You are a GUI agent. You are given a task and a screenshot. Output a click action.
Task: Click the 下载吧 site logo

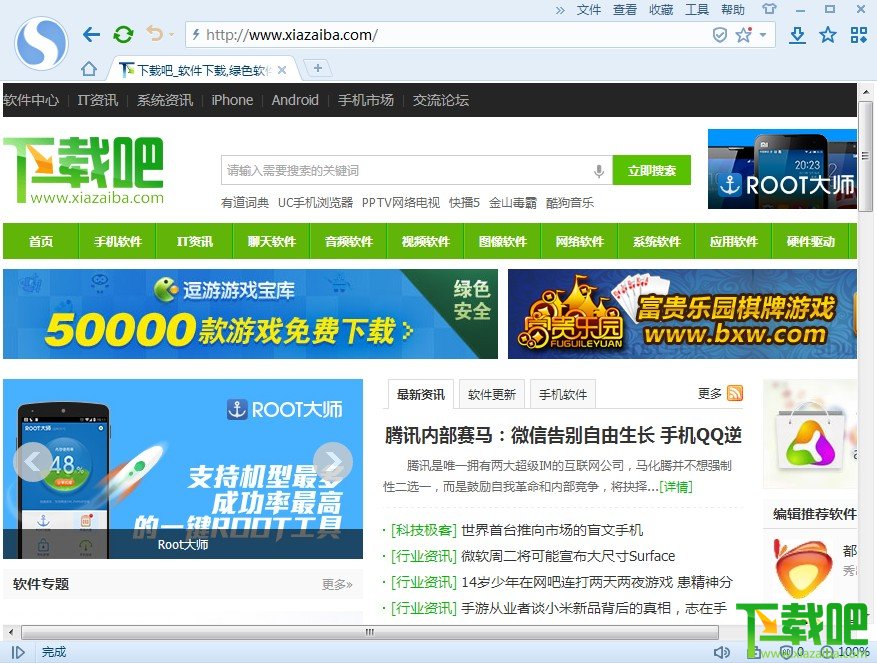84,170
